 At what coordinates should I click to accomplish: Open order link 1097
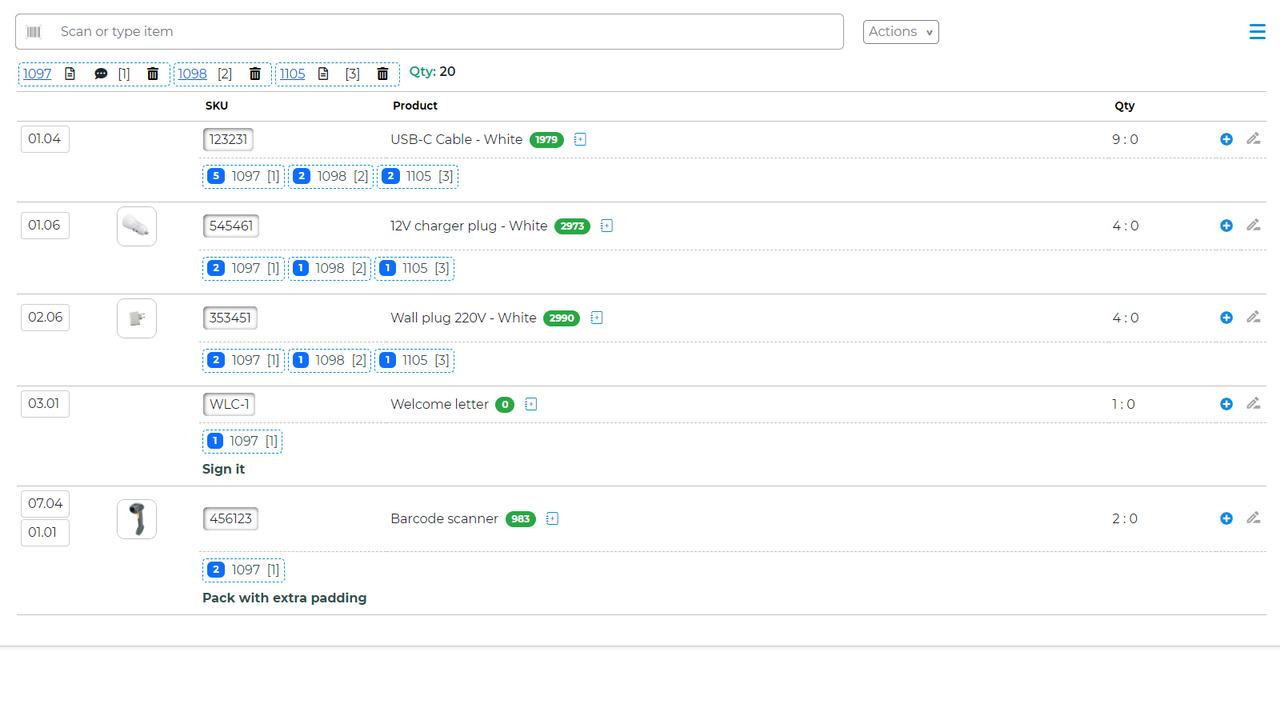click(x=37, y=74)
